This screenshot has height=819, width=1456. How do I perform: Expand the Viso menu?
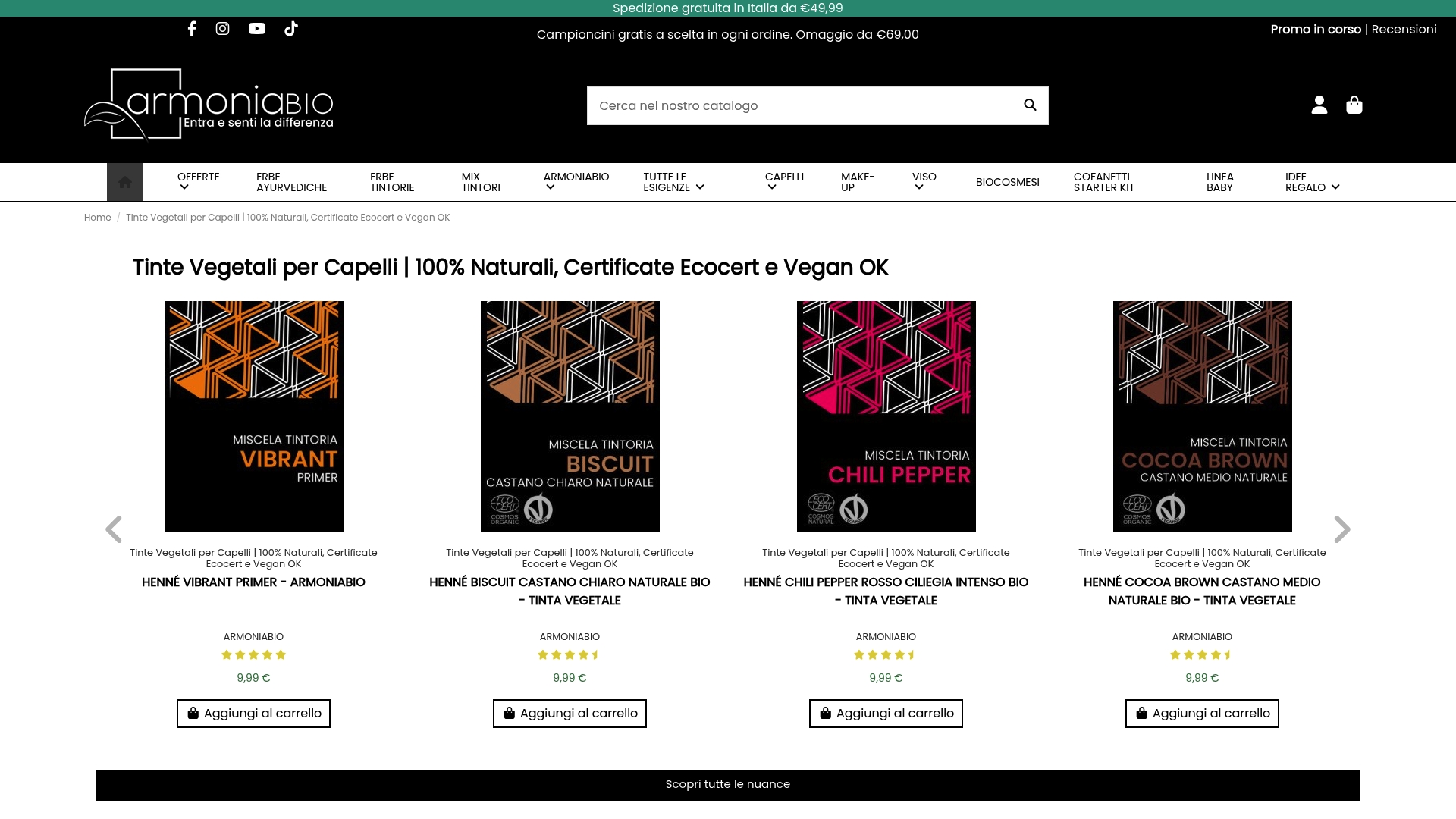tap(924, 182)
